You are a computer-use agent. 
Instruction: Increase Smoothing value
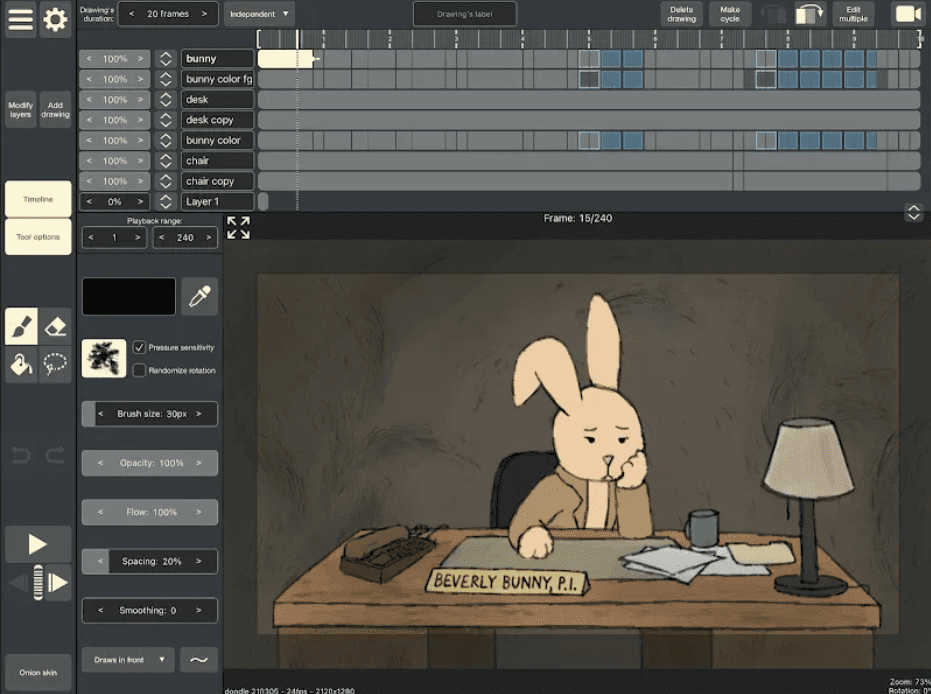199,610
